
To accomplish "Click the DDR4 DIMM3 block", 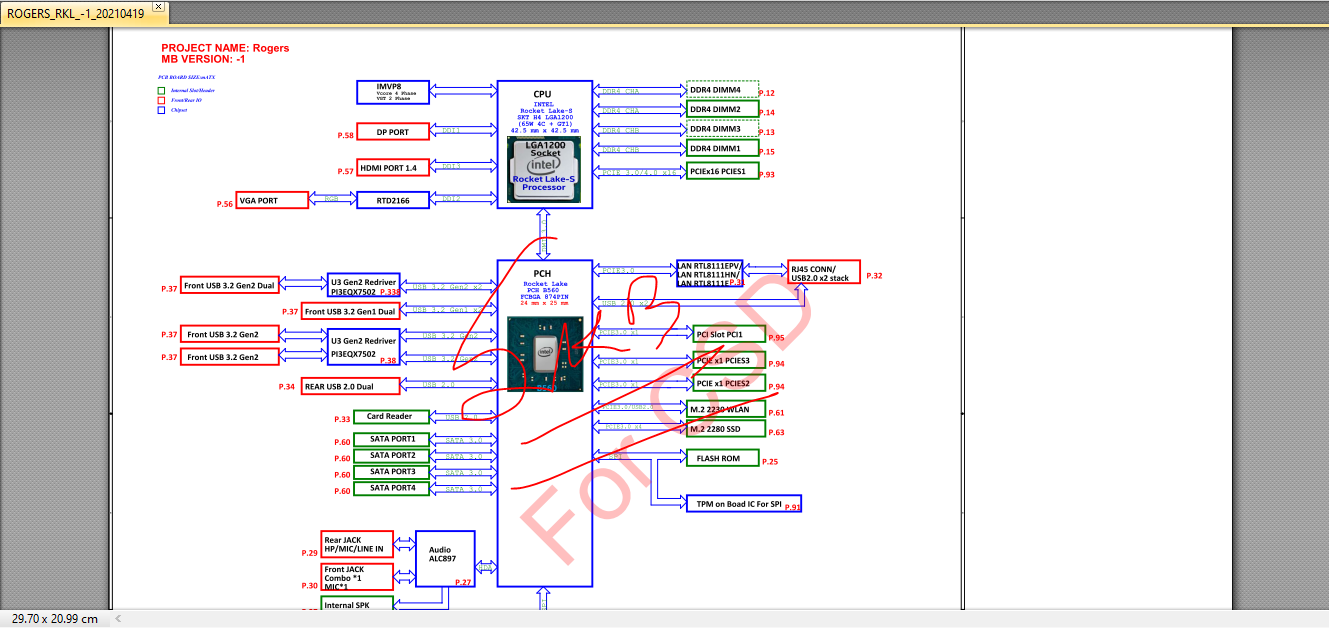I will 722,129.
